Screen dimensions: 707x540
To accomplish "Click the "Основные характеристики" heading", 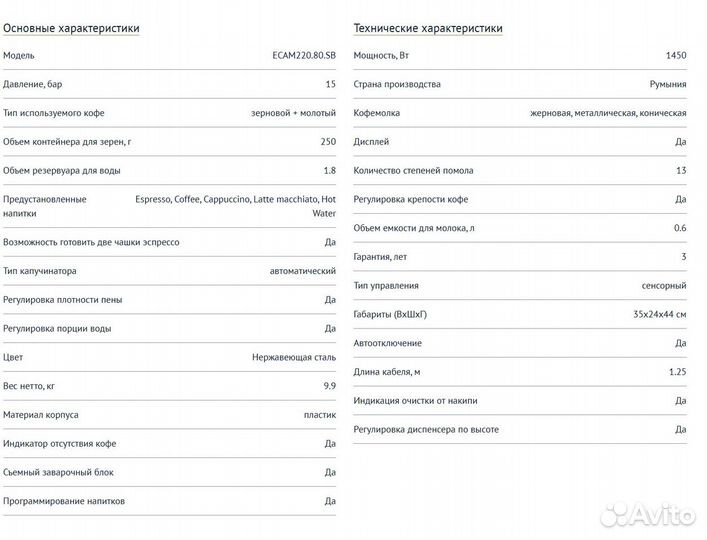I will 71,28.
